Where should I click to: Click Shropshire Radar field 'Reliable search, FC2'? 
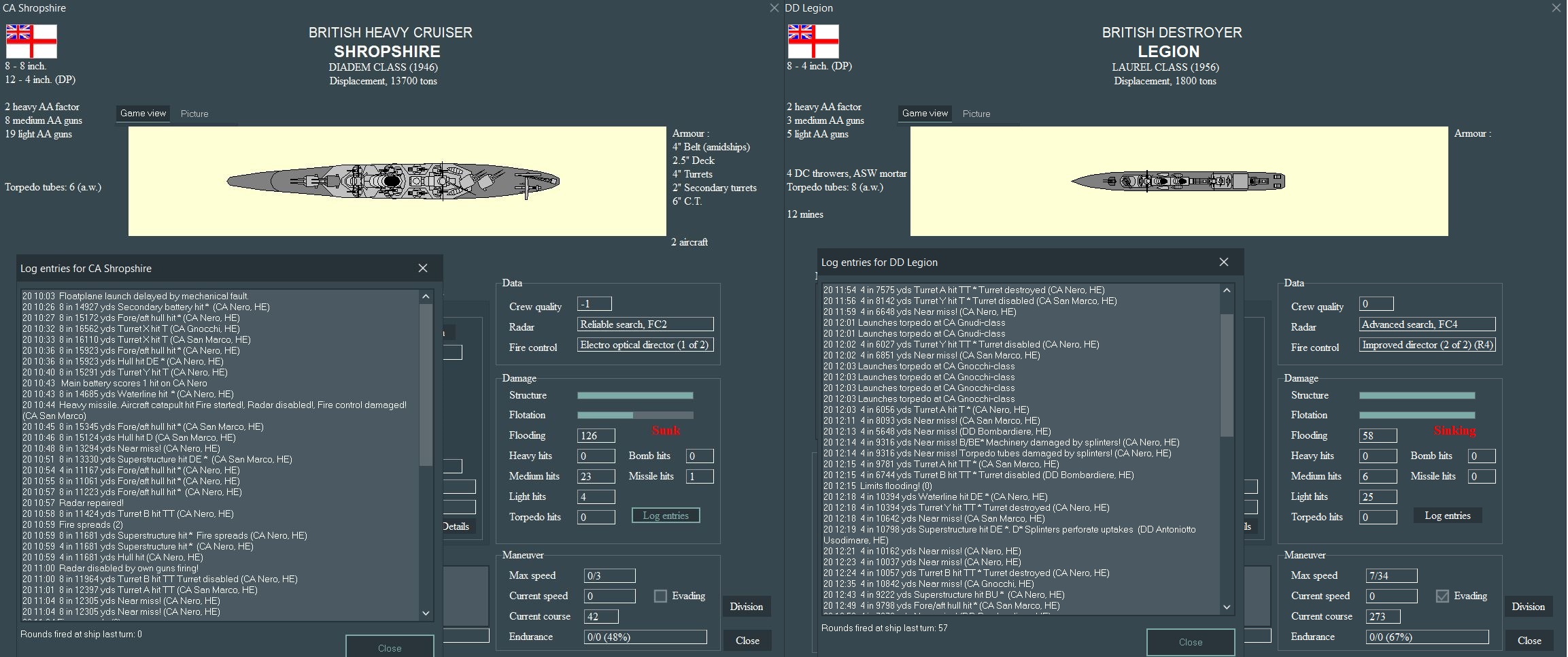pyautogui.click(x=645, y=324)
